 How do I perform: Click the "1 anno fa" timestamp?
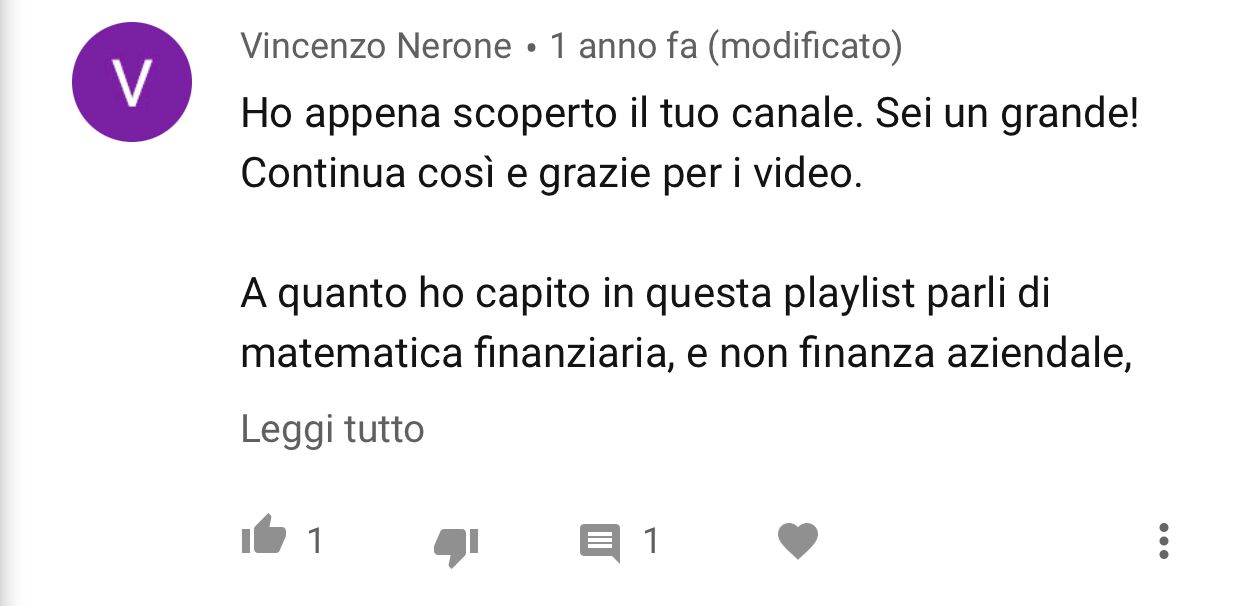click(x=623, y=46)
